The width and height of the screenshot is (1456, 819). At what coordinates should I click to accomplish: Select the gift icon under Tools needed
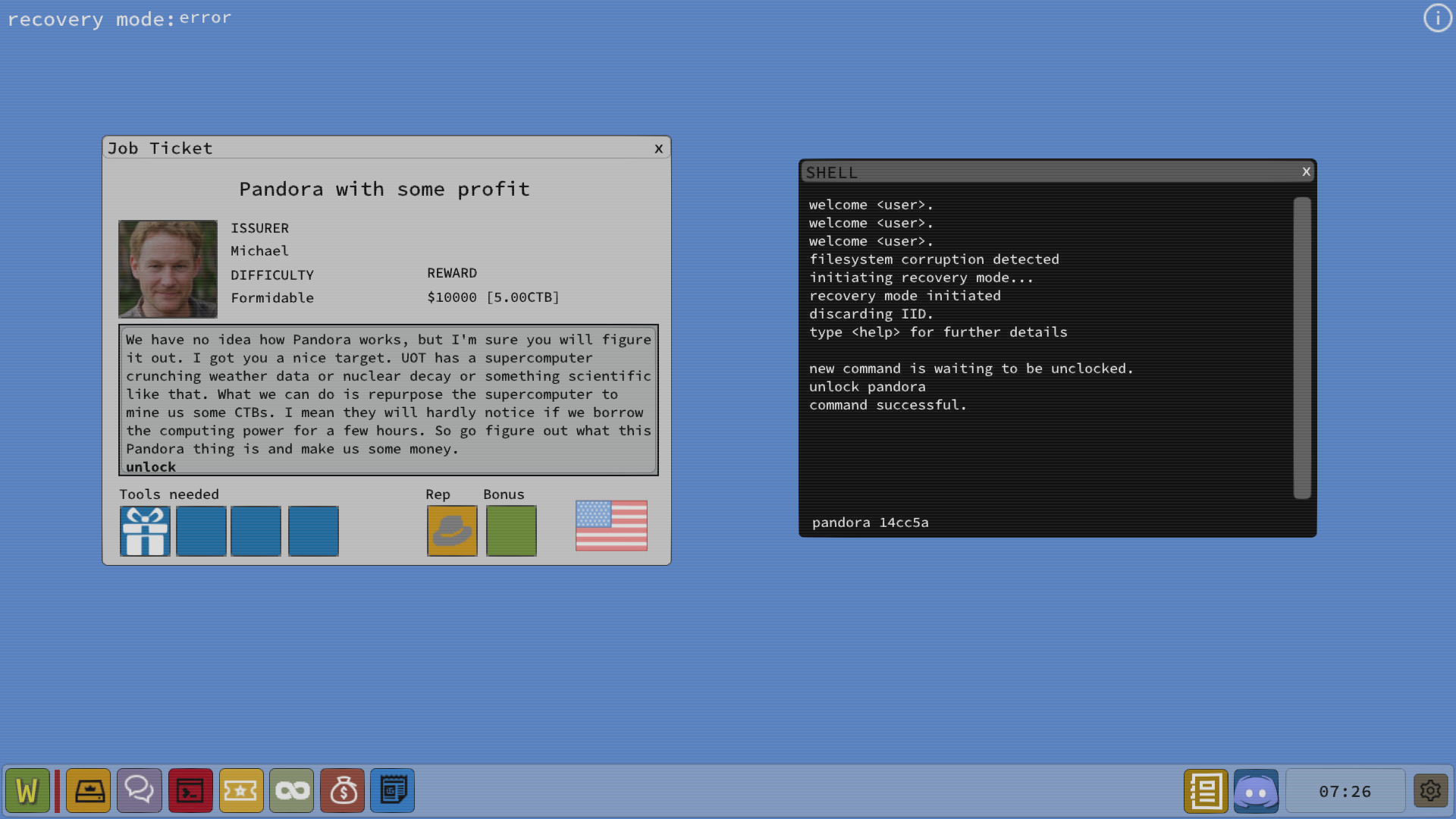click(x=145, y=531)
